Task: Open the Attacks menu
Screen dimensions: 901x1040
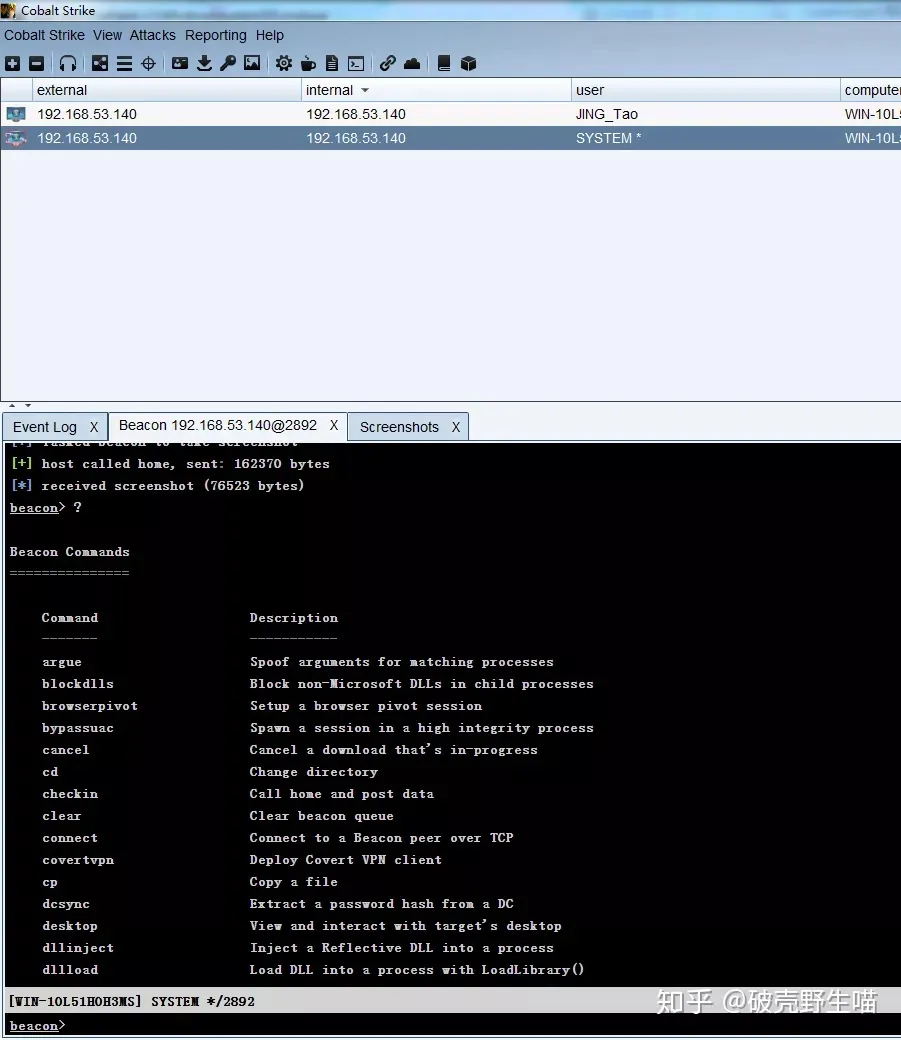Action: pyautogui.click(x=153, y=35)
